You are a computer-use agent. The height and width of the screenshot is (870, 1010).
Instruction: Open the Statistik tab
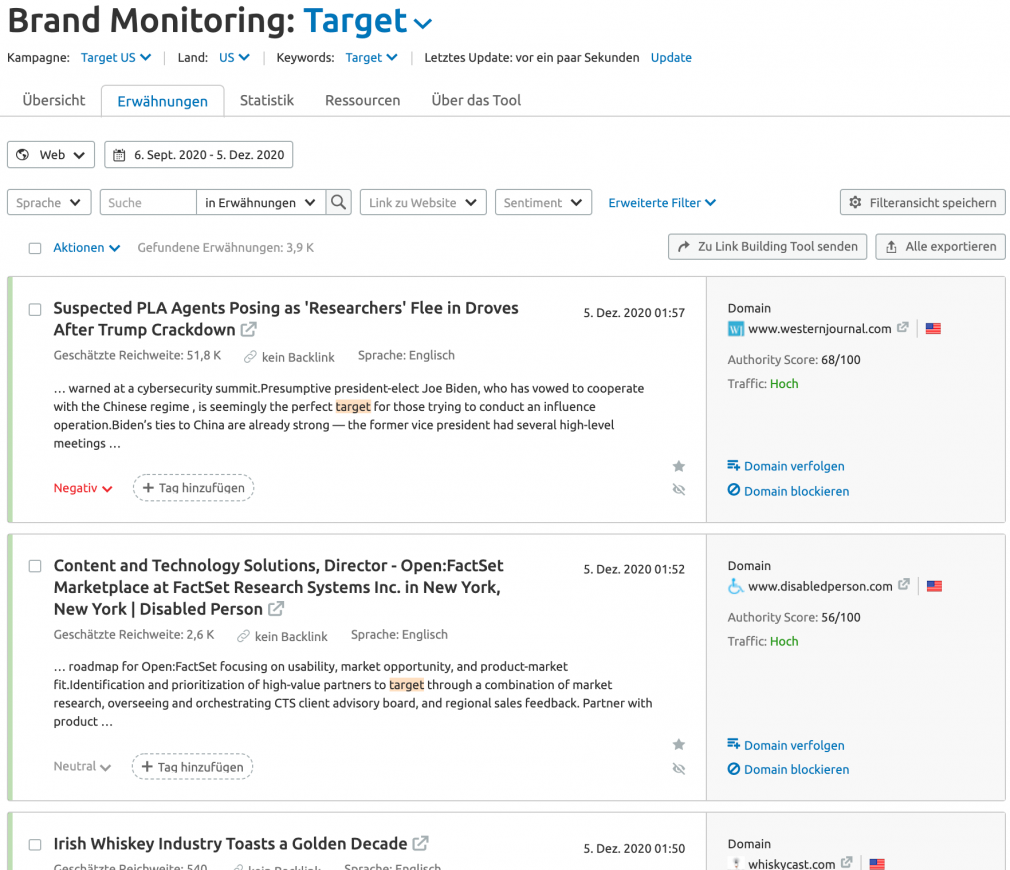click(x=267, y=100)
